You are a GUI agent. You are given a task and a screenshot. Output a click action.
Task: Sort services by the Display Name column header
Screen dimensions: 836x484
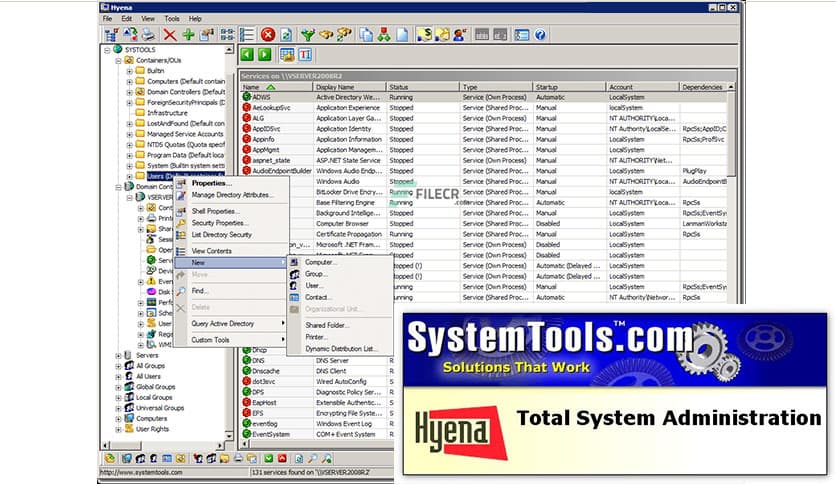coord(349,87)
